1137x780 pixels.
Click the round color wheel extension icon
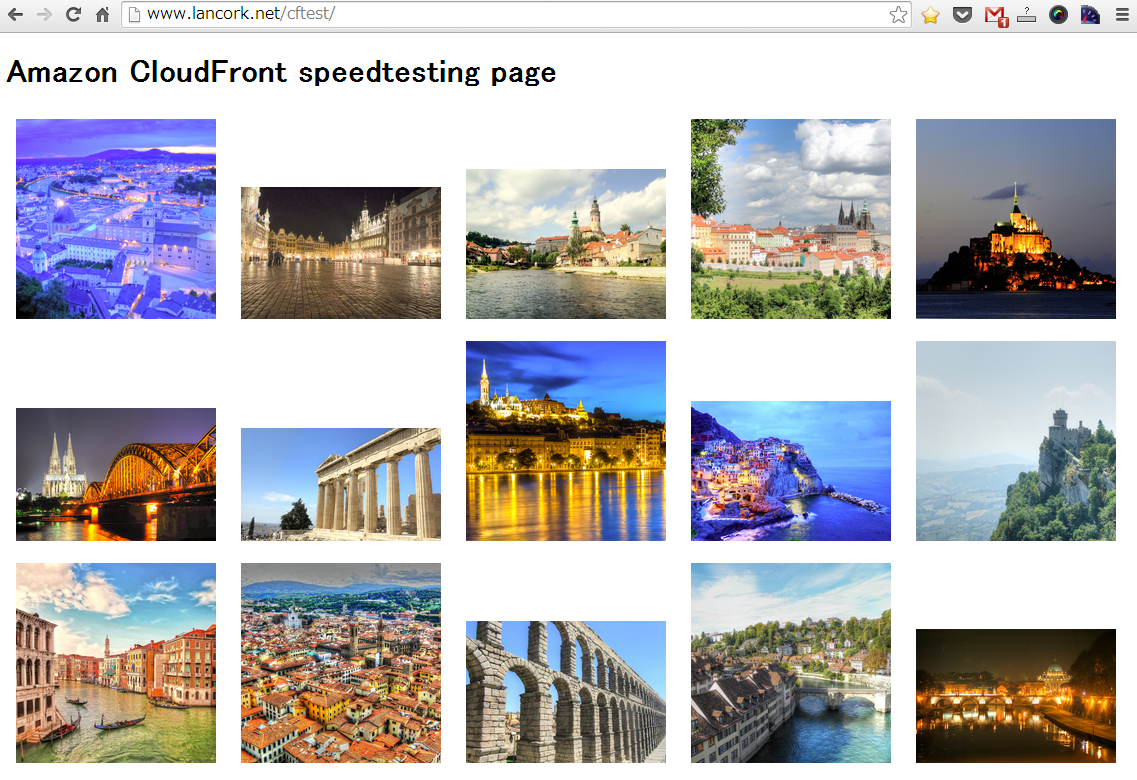(1058, 14)
